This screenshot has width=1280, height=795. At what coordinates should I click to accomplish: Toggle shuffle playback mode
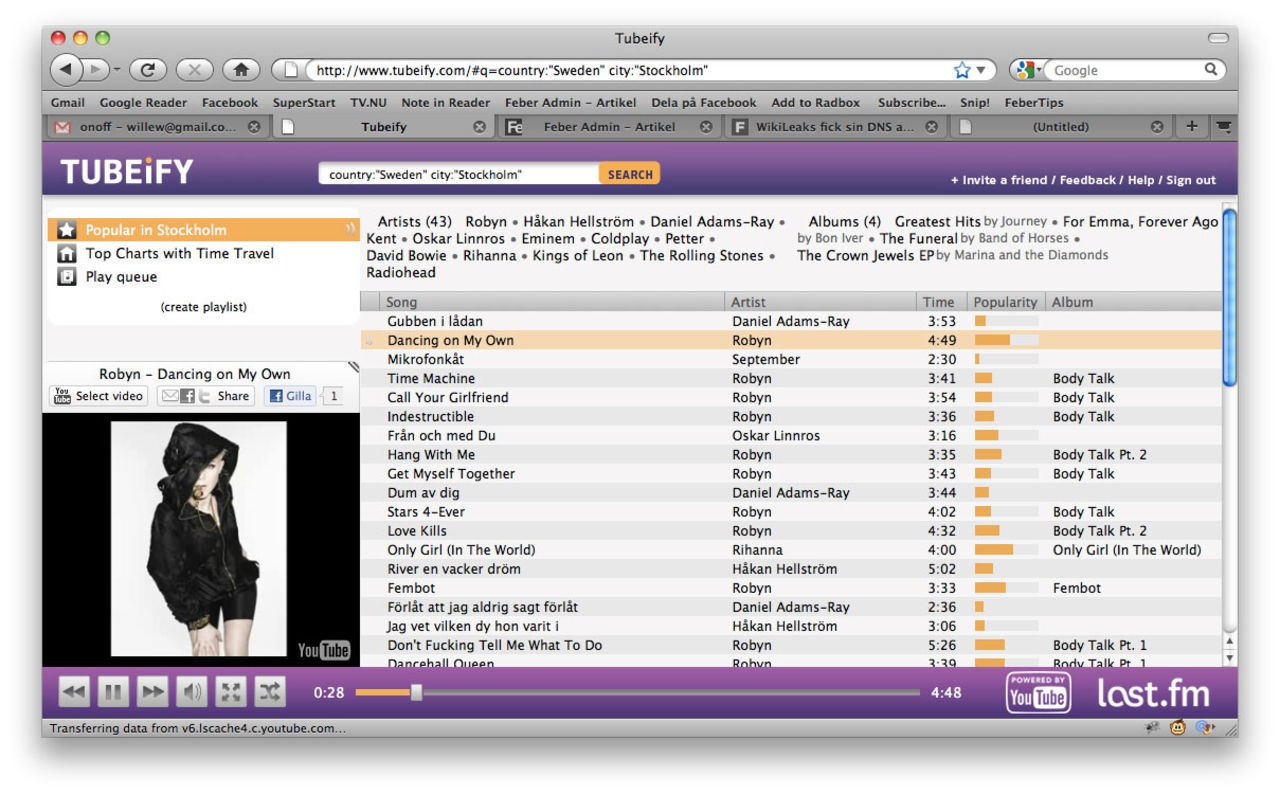pos(270,692)
